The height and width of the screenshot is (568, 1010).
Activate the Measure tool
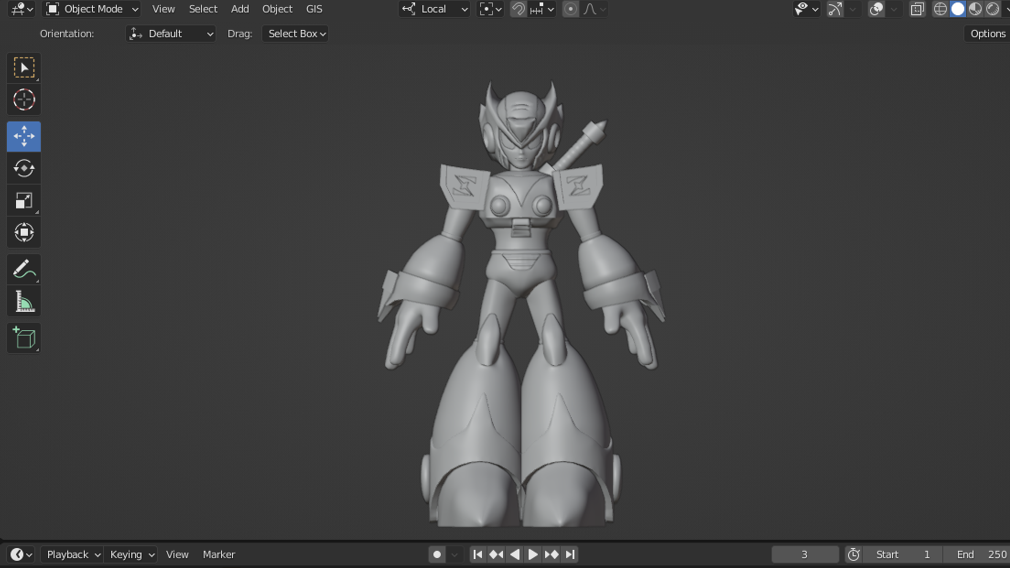[24, 302]
